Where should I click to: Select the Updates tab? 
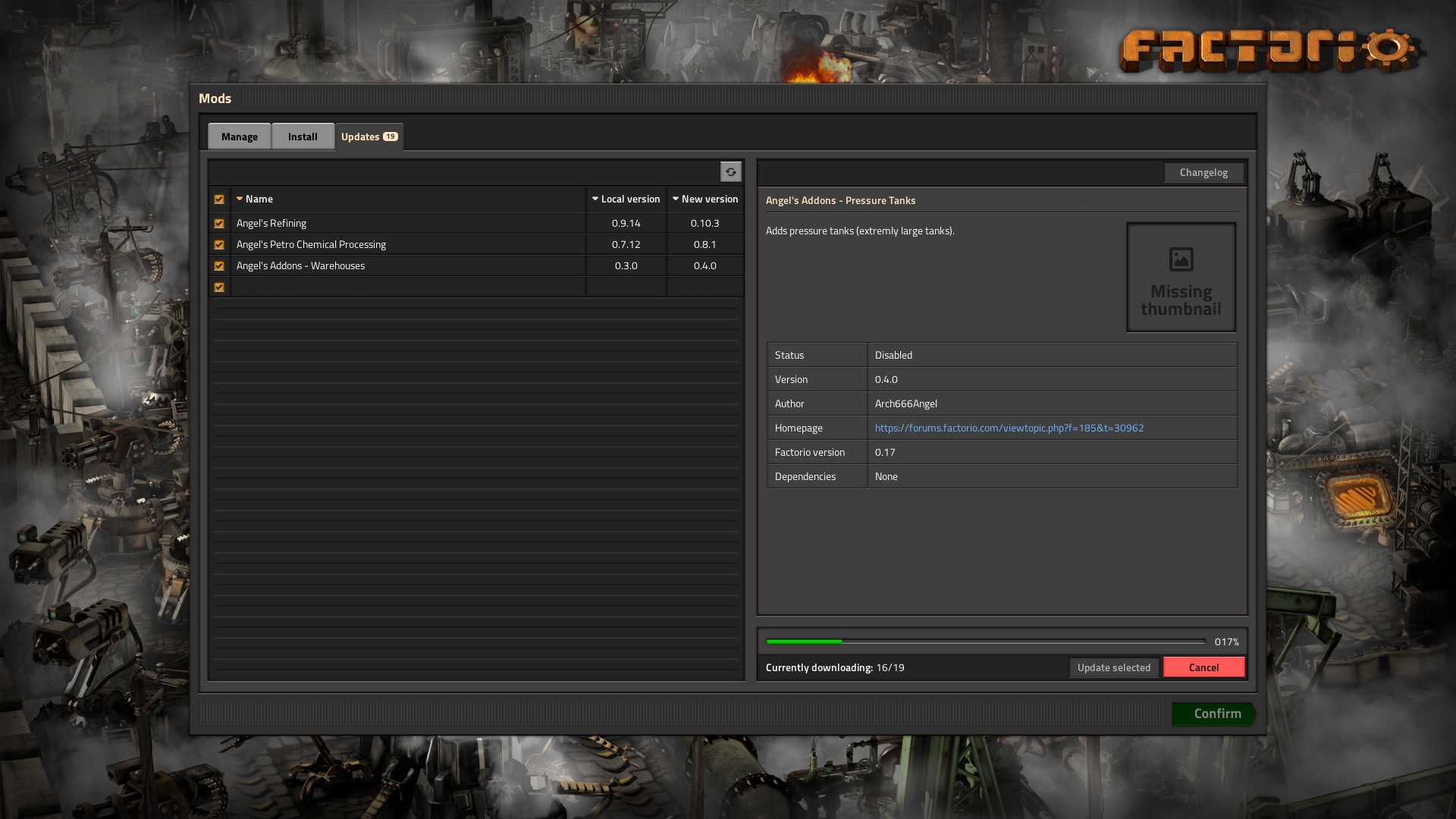[360, 137]
